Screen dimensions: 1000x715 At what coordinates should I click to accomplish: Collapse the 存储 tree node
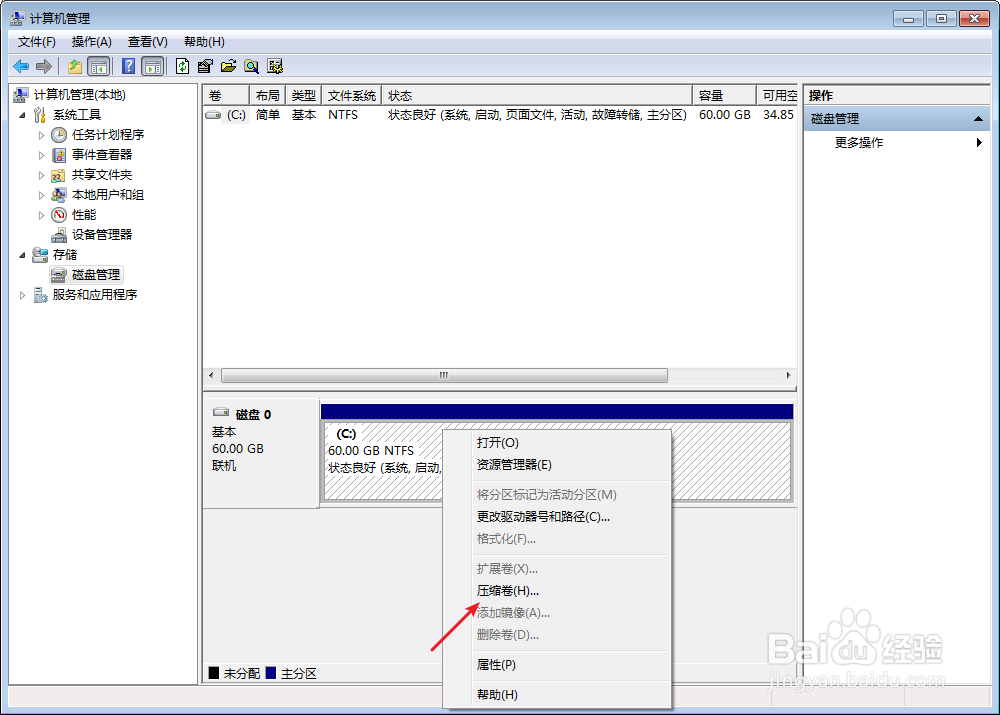pos(22,255)
